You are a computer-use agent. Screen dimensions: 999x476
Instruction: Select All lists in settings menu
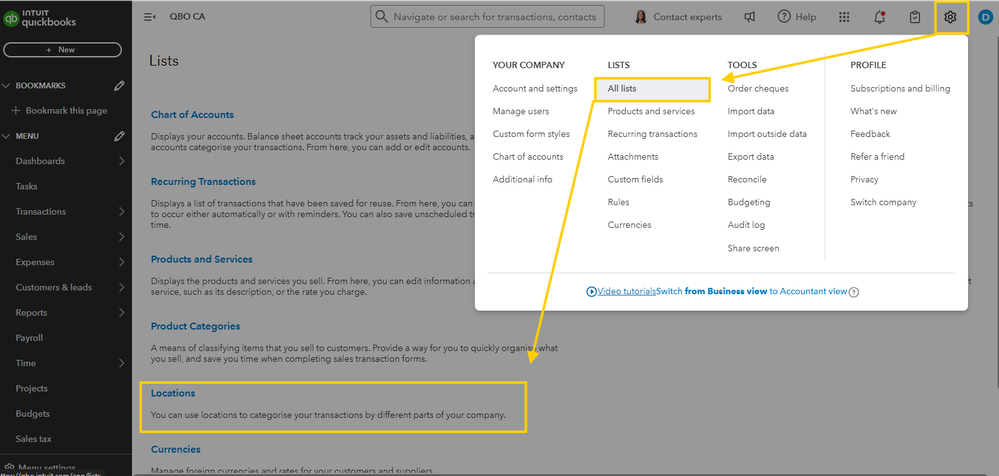tap(652, 89)
